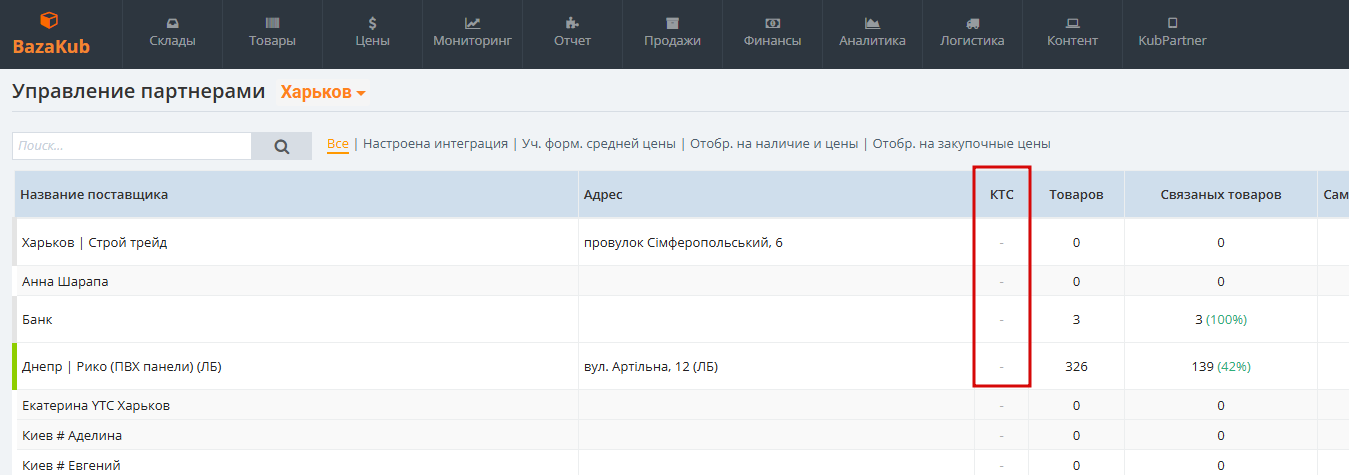Open the Финансы money menu icon
Viewport: 1349px width, 475px height.
[772, 23]
